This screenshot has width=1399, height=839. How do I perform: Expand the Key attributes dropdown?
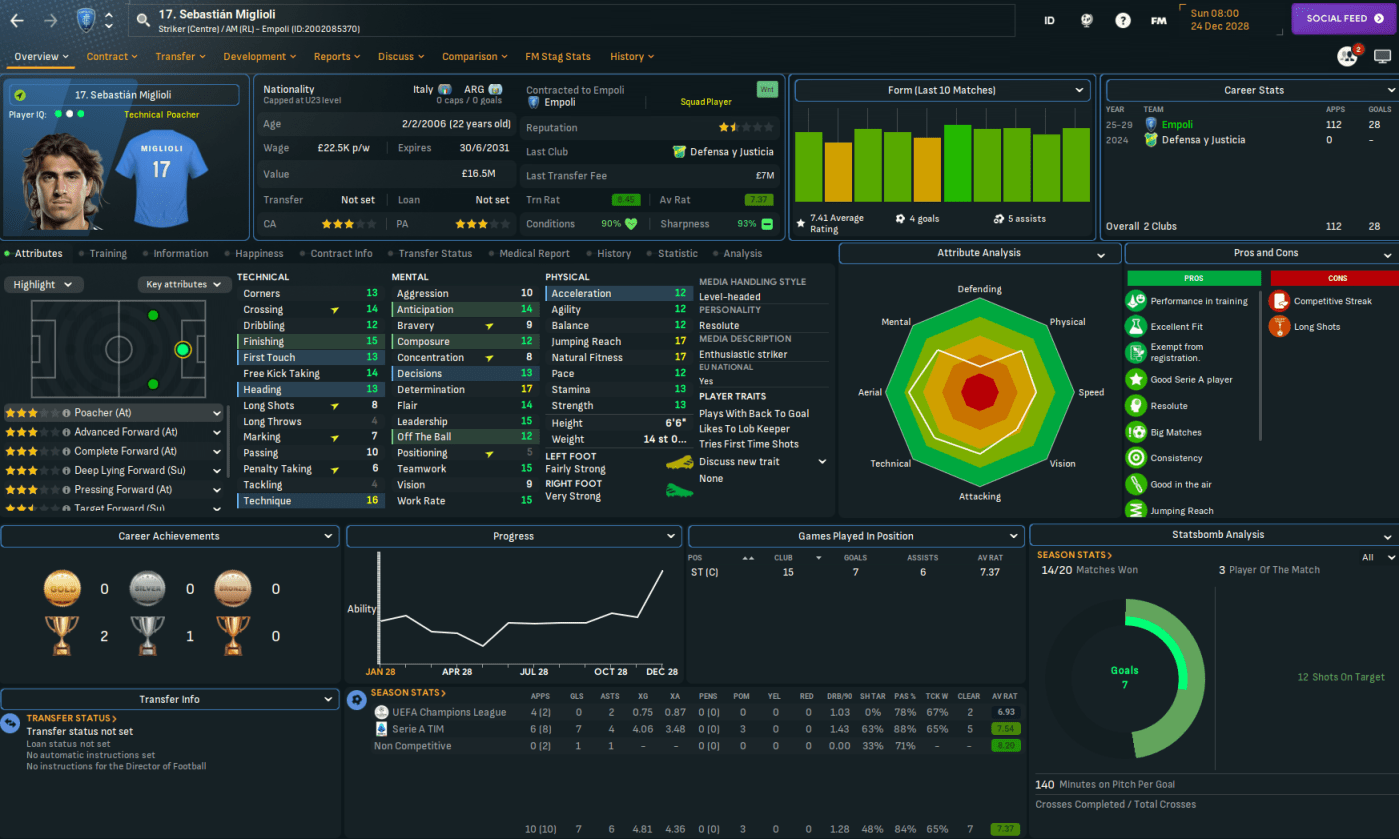184,285
